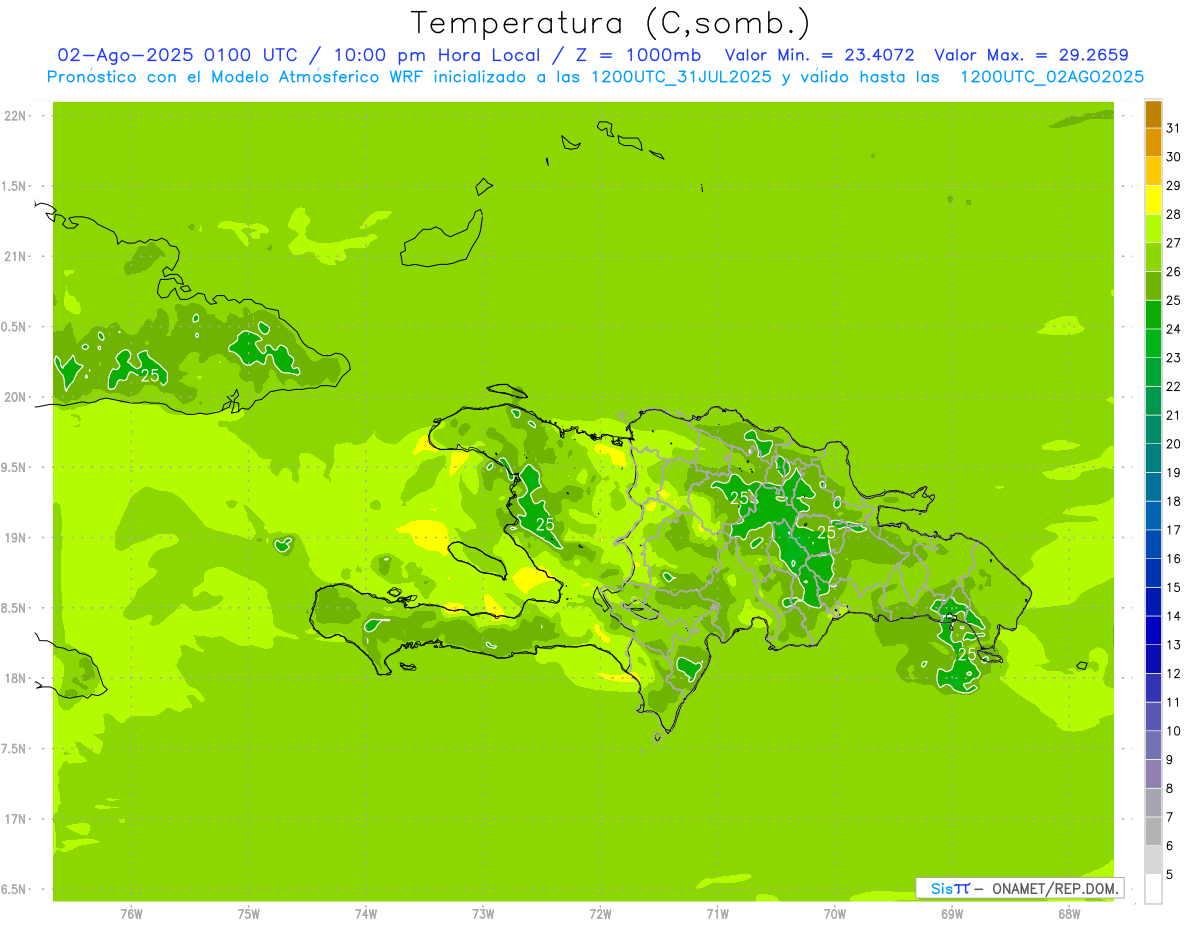Click the "29" colorbar label
The height and width of the screenshot is (927, 1200).
[x=1173, y=186]
